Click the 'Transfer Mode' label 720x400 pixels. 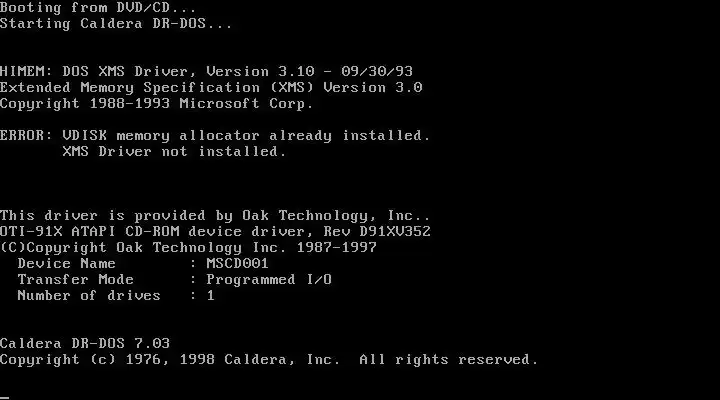click(76, 280)
